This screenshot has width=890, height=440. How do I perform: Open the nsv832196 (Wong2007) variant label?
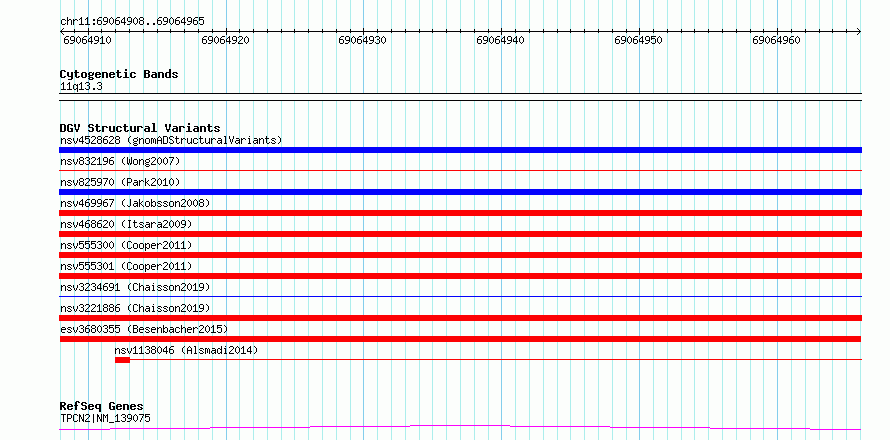click(120, 161)
